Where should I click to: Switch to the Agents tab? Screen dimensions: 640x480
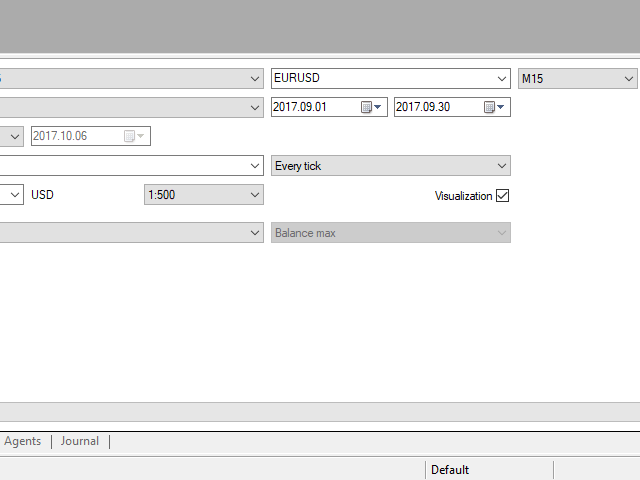point(22,441)
